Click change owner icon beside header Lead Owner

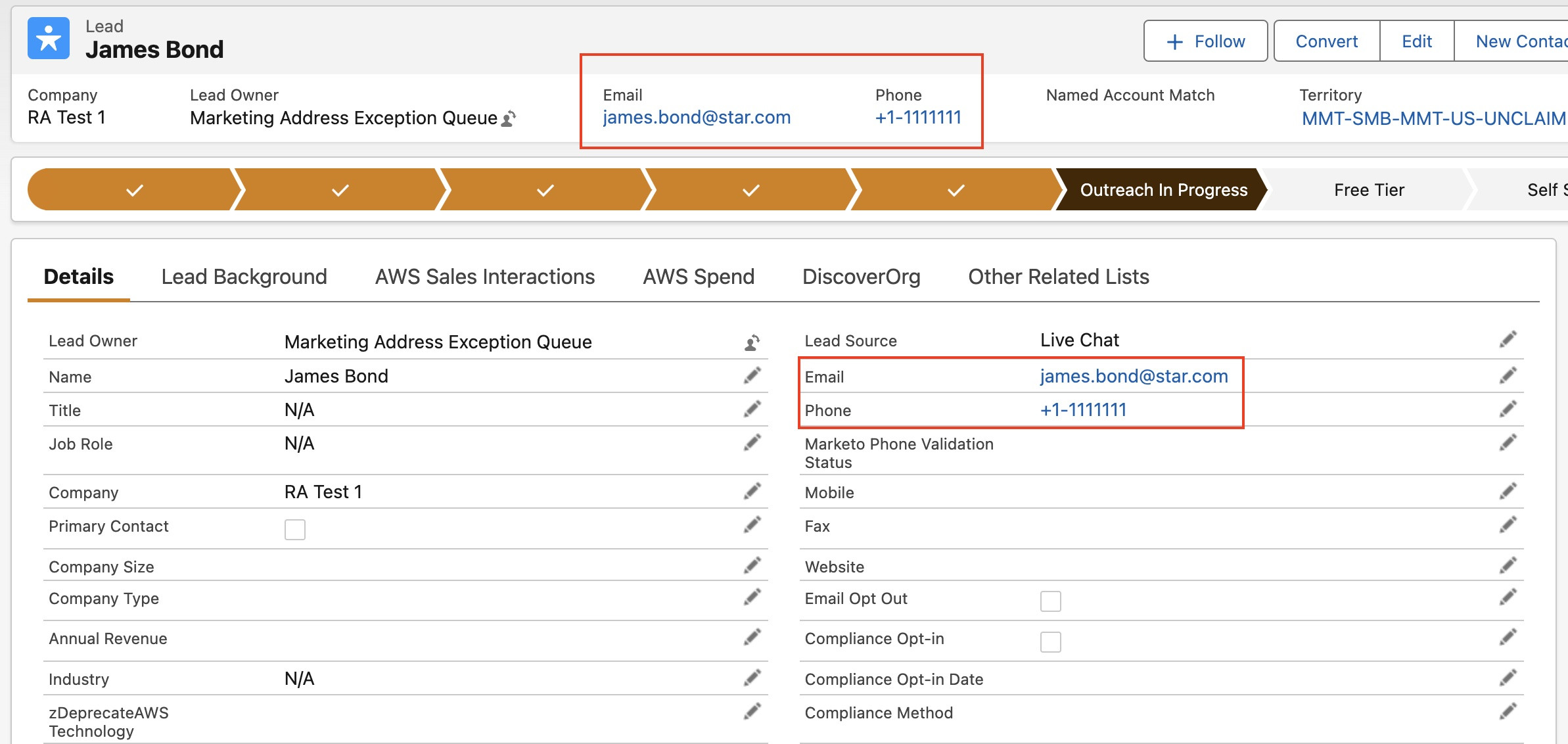coord(509,118)
